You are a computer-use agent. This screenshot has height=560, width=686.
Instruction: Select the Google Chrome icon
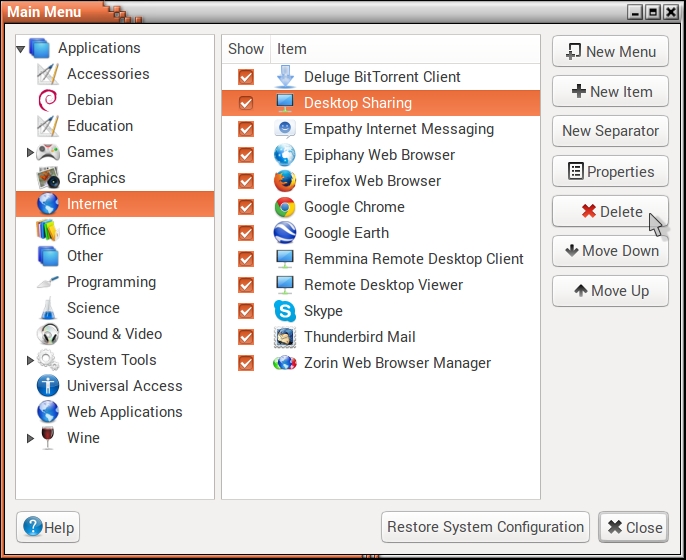pyautogui.click(x=285, y=207)
